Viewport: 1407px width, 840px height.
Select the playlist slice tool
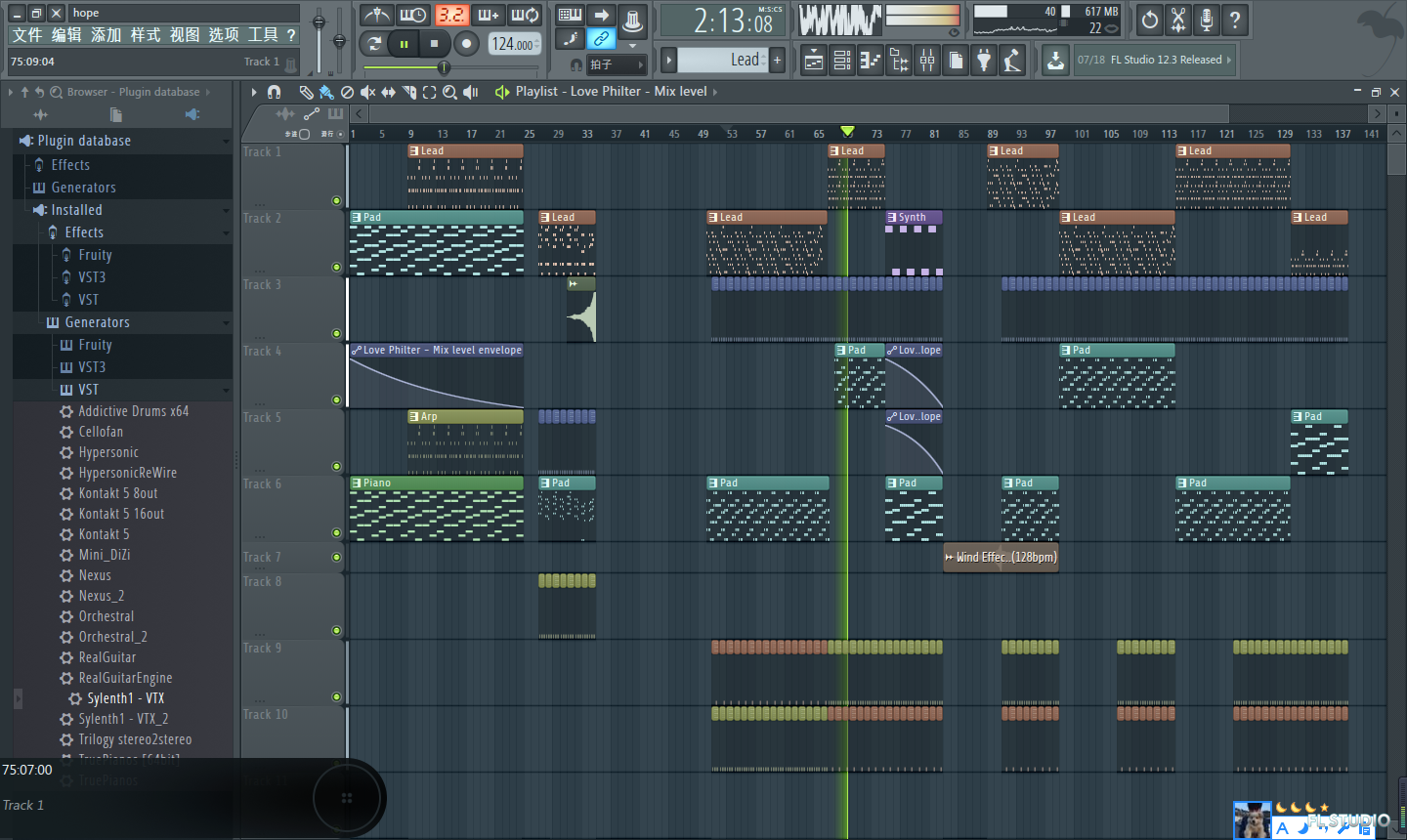[x=408, y=92]
